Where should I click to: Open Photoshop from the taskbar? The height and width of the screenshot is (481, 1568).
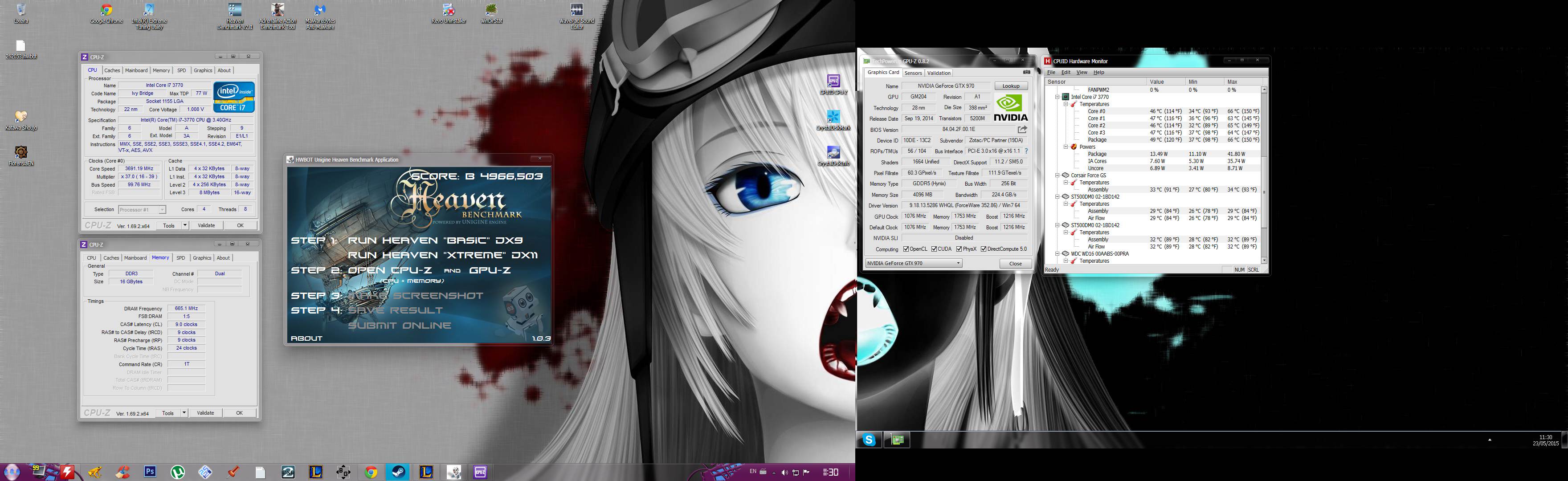[150, 472]
